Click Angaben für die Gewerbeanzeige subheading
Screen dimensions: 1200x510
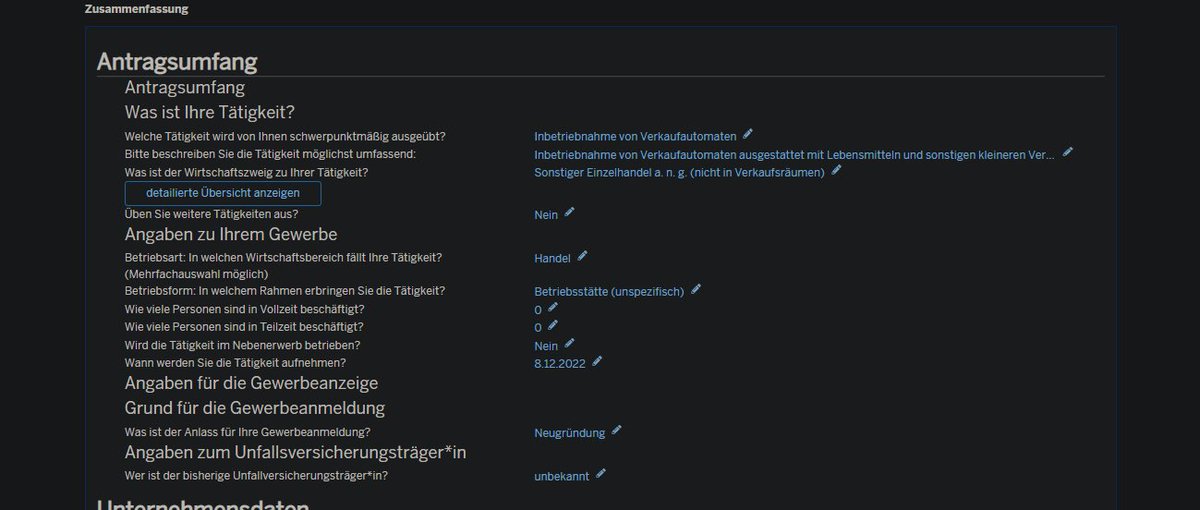tap(251, 383)
